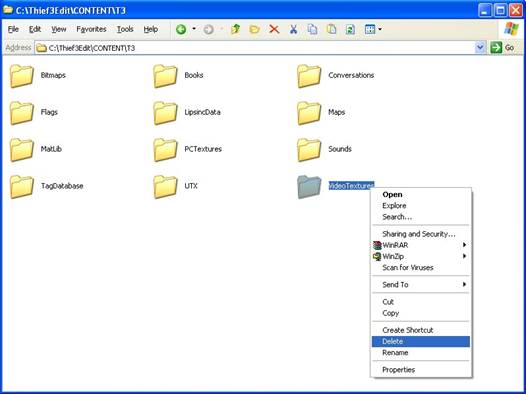Click the Sounds folder name label
The height and width of the screenshot is (394, 526).
(x=340, y=149)
